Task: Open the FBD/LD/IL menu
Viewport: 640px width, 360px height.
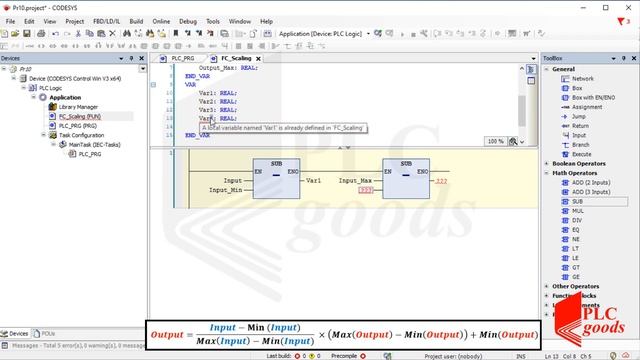Action: point(106,21)
